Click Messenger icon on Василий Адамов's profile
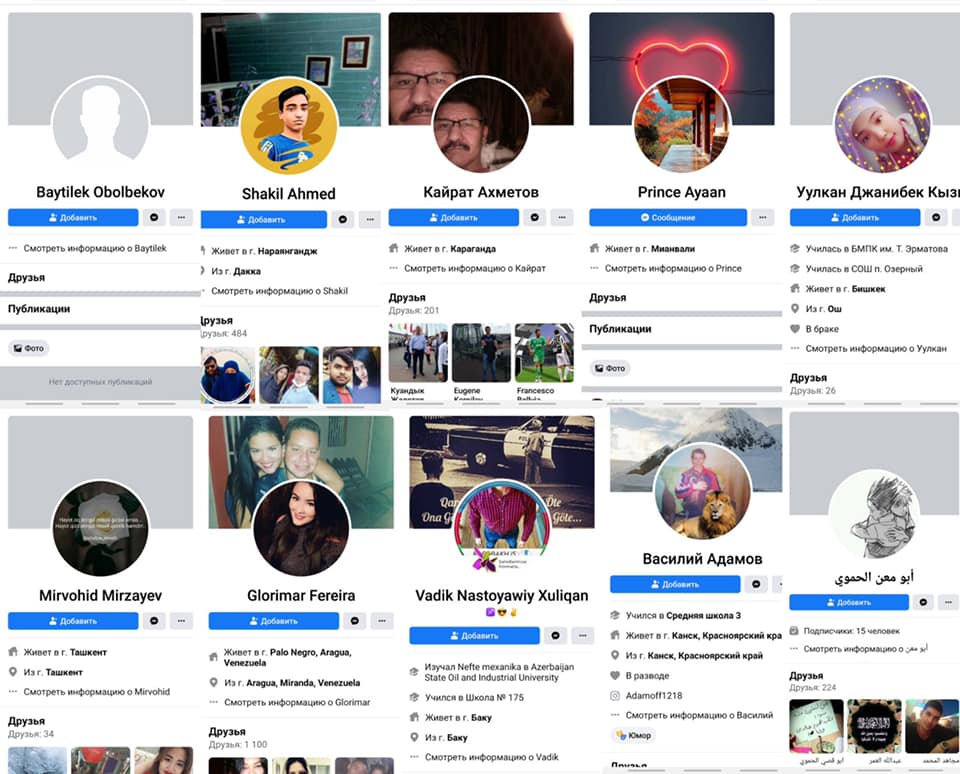 coord(756,584)
